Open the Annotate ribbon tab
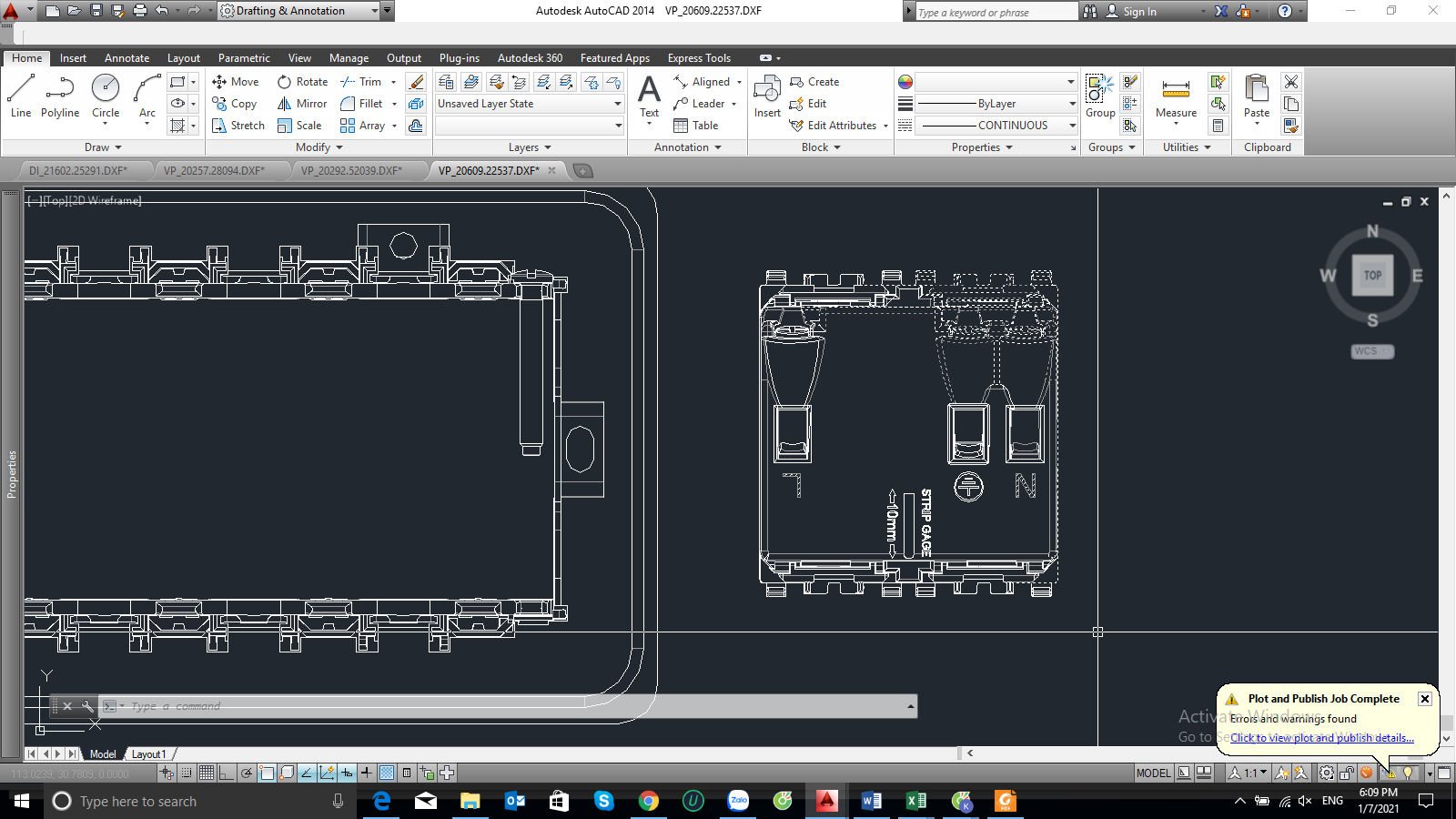Image resolution: width=1456 pixels, height=819 pixels. (x=126, y=57)
